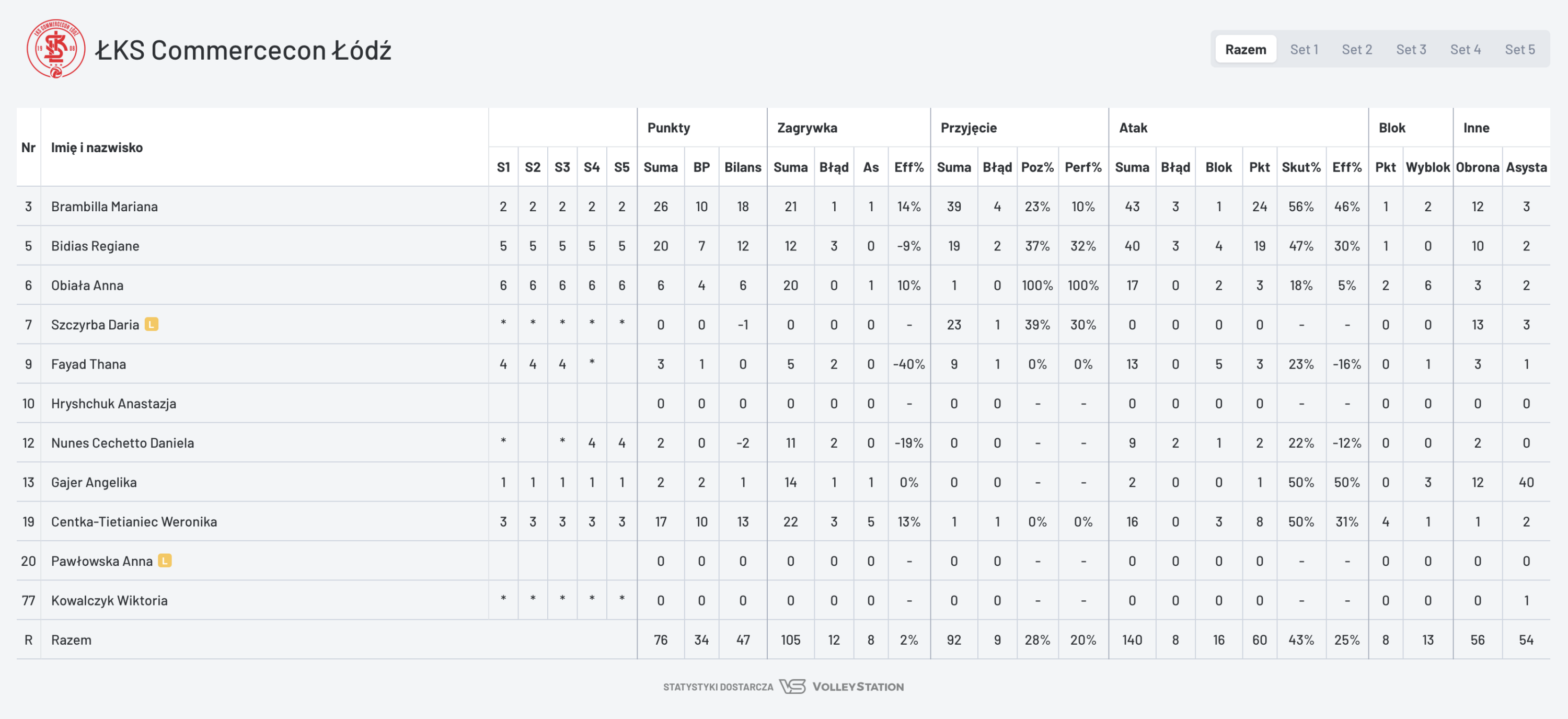Switch to Set 4 tab
1568x719 pixels.
tap(1465, 49)
